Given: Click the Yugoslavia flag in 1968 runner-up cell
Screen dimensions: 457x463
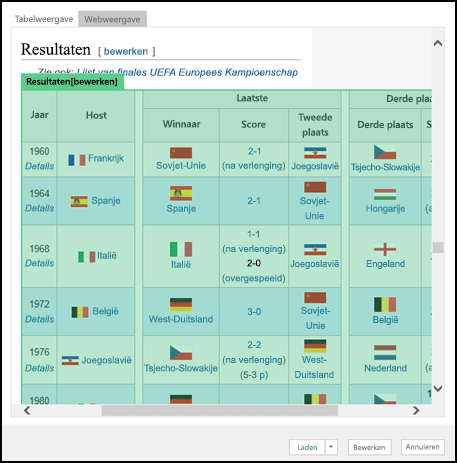Looking at the screenshot, I should coord(315,249).
